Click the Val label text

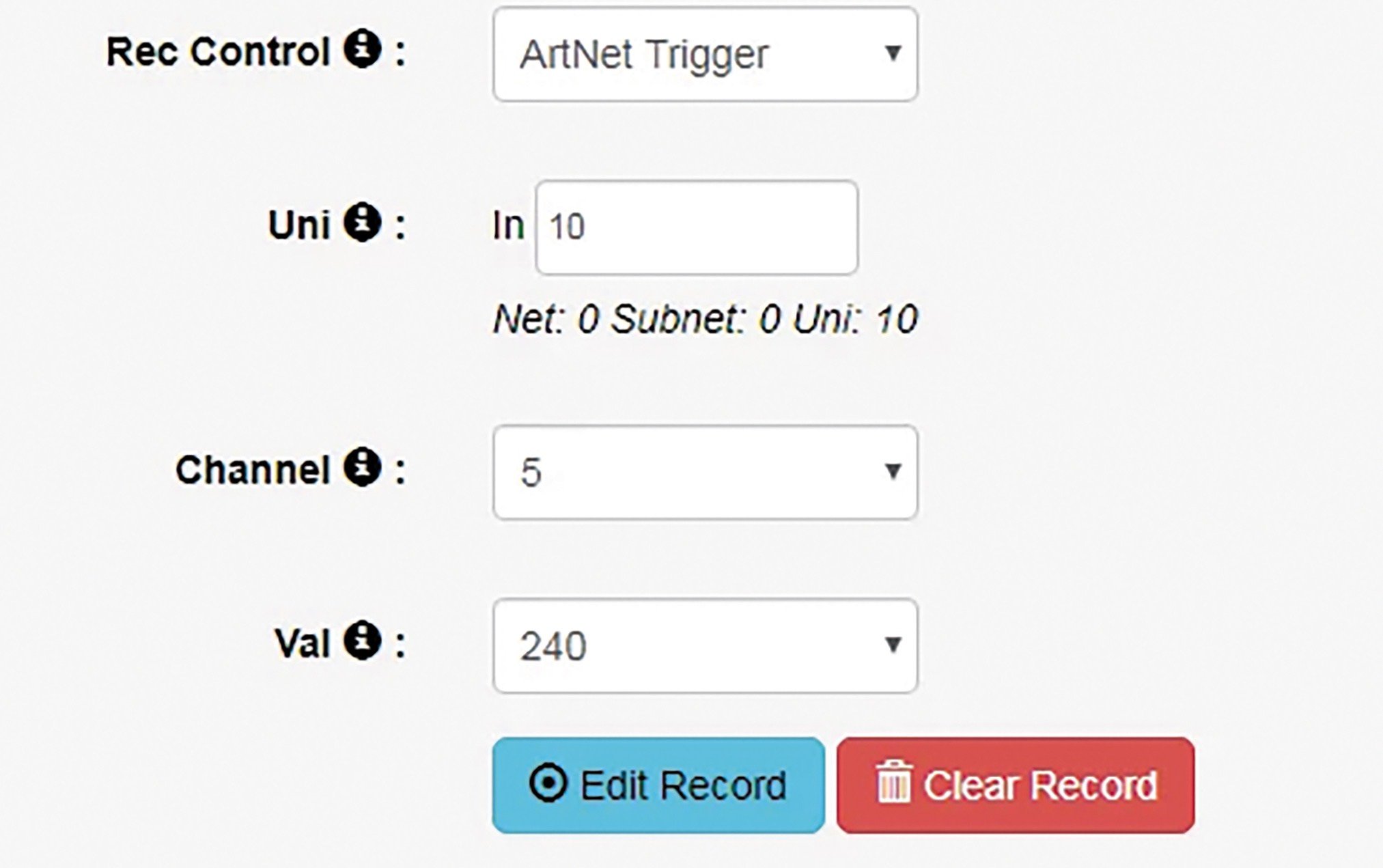pos(302,643)
